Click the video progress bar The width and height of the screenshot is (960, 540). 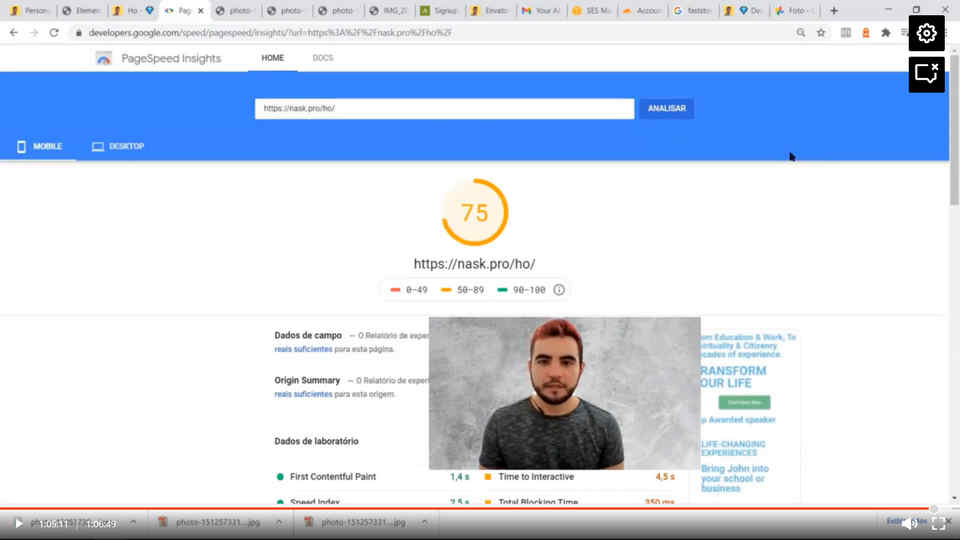click(480, 508)
